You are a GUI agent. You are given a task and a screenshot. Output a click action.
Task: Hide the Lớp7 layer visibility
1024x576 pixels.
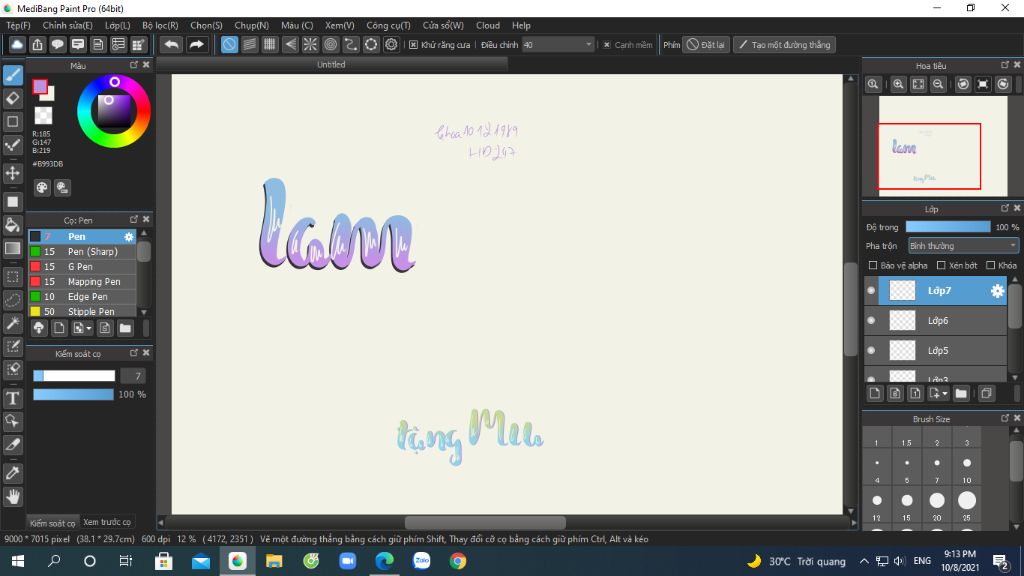pyautogui.click(x=871, y=291)
